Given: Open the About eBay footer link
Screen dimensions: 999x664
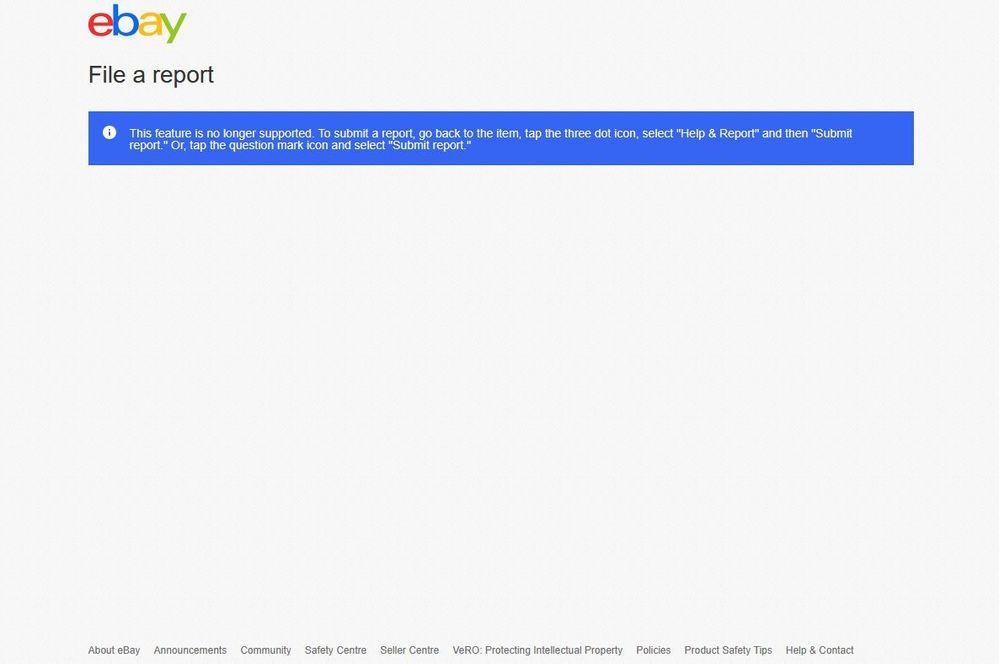Looking at the screenshot, I should 114,650.
